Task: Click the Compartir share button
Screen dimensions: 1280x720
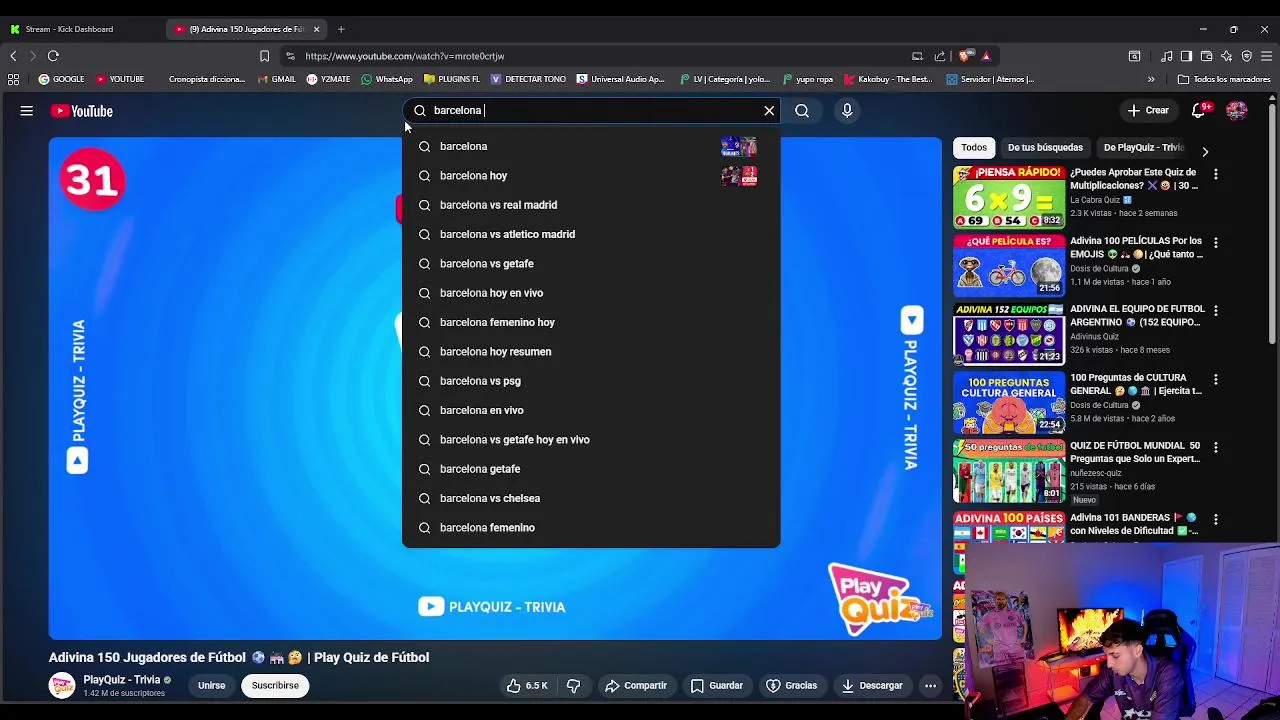Action: 635,686
